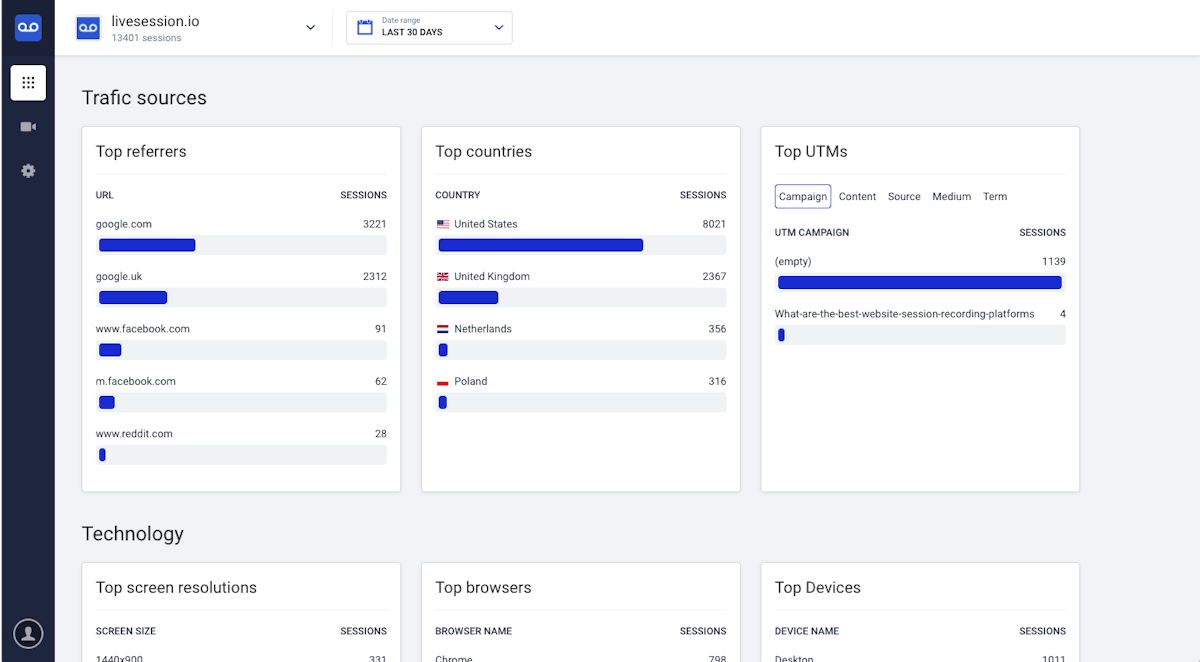Click the United Kingdom flag icon

pyautogui.click(x=443, y=276)
